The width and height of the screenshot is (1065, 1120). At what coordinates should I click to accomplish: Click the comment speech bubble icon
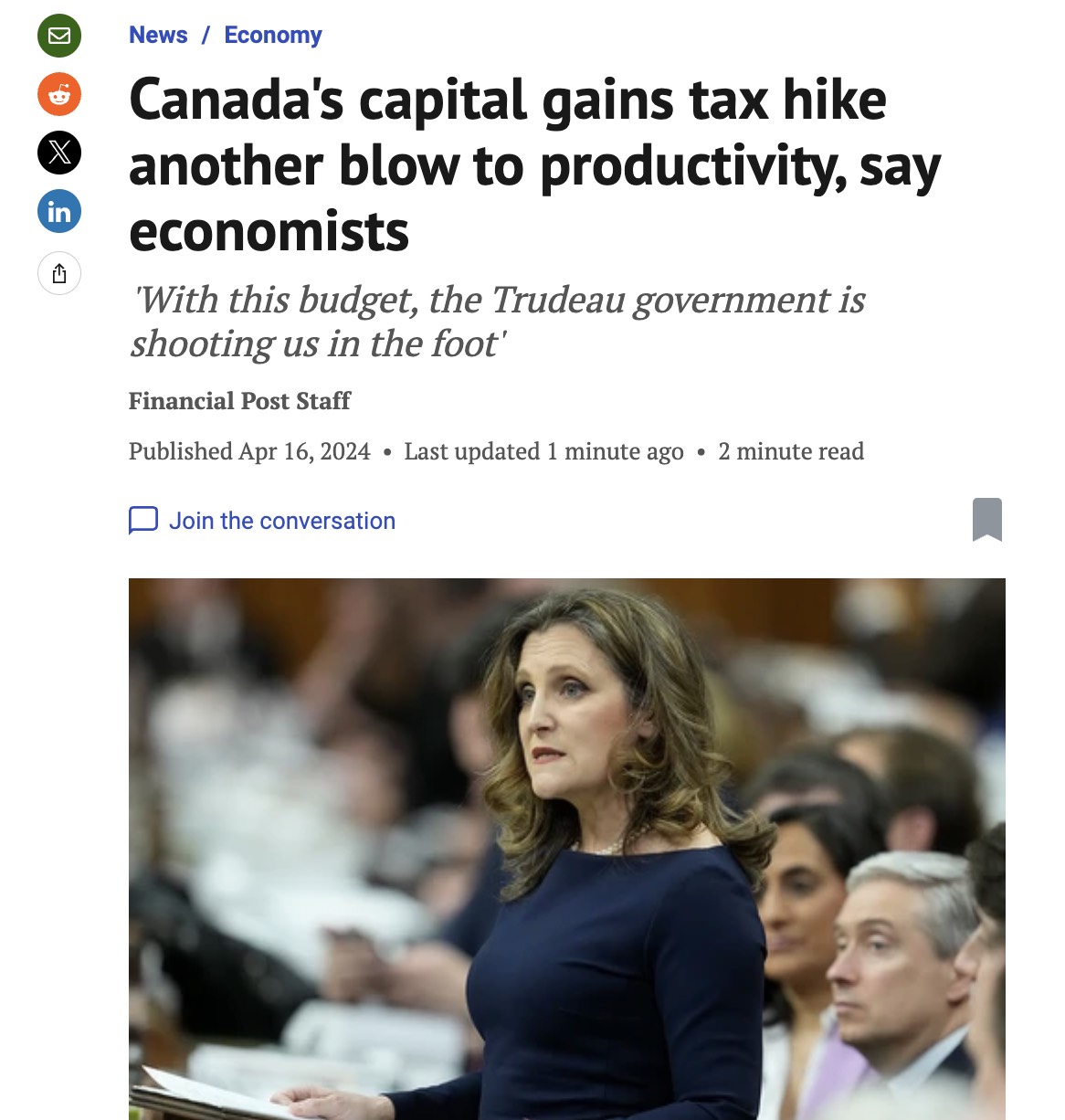[x=143, y=521]
